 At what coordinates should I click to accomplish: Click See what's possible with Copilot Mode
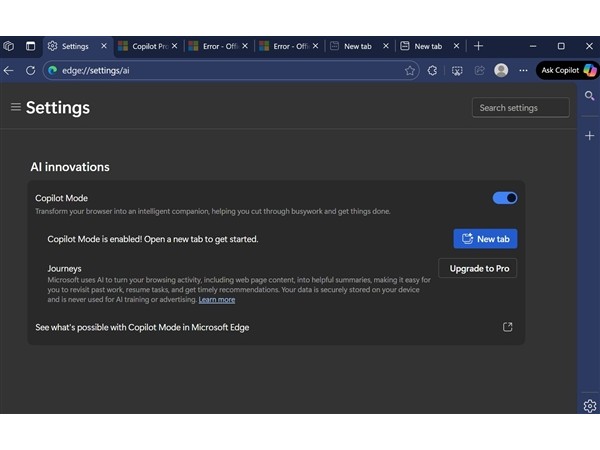point(142,328)
